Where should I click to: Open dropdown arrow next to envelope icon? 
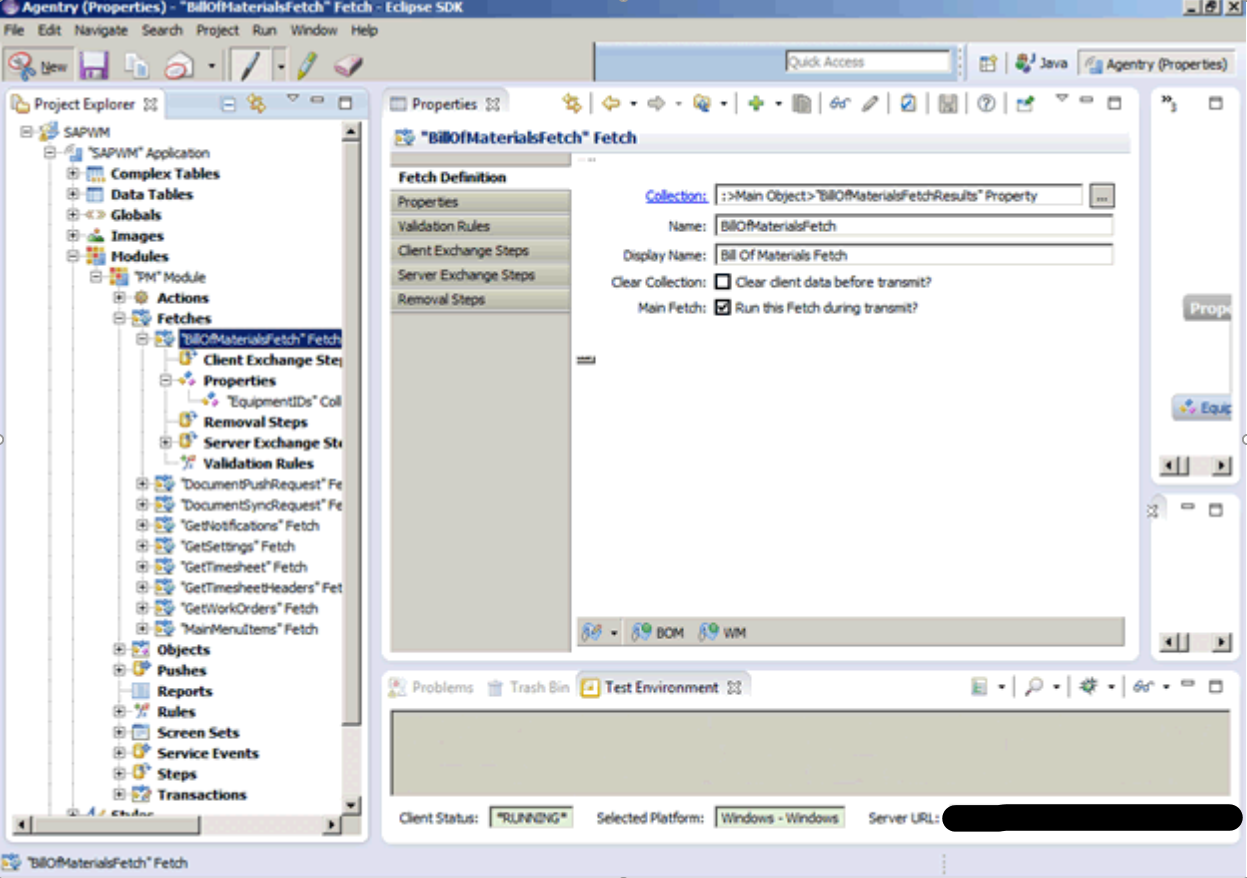(x=211, y=67)
